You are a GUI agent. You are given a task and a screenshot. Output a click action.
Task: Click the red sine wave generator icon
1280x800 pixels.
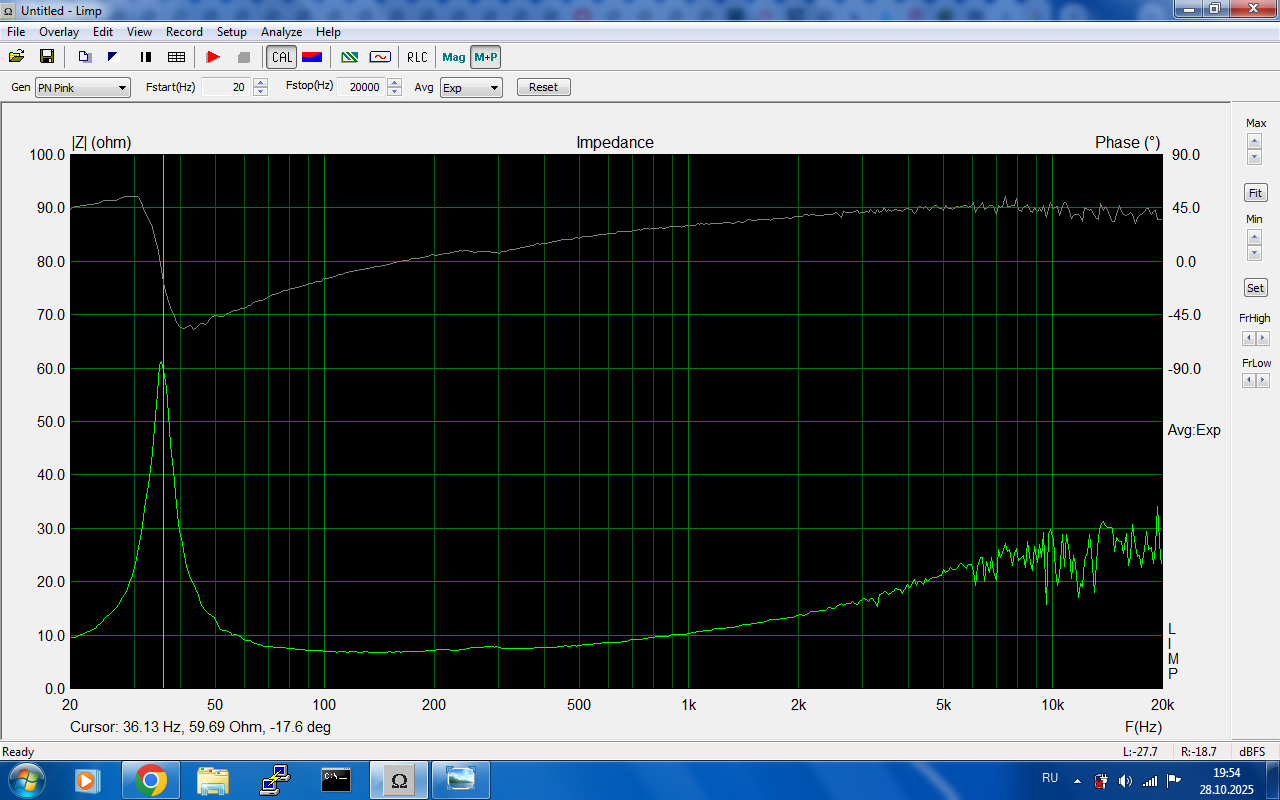click(x=380, y=57)
